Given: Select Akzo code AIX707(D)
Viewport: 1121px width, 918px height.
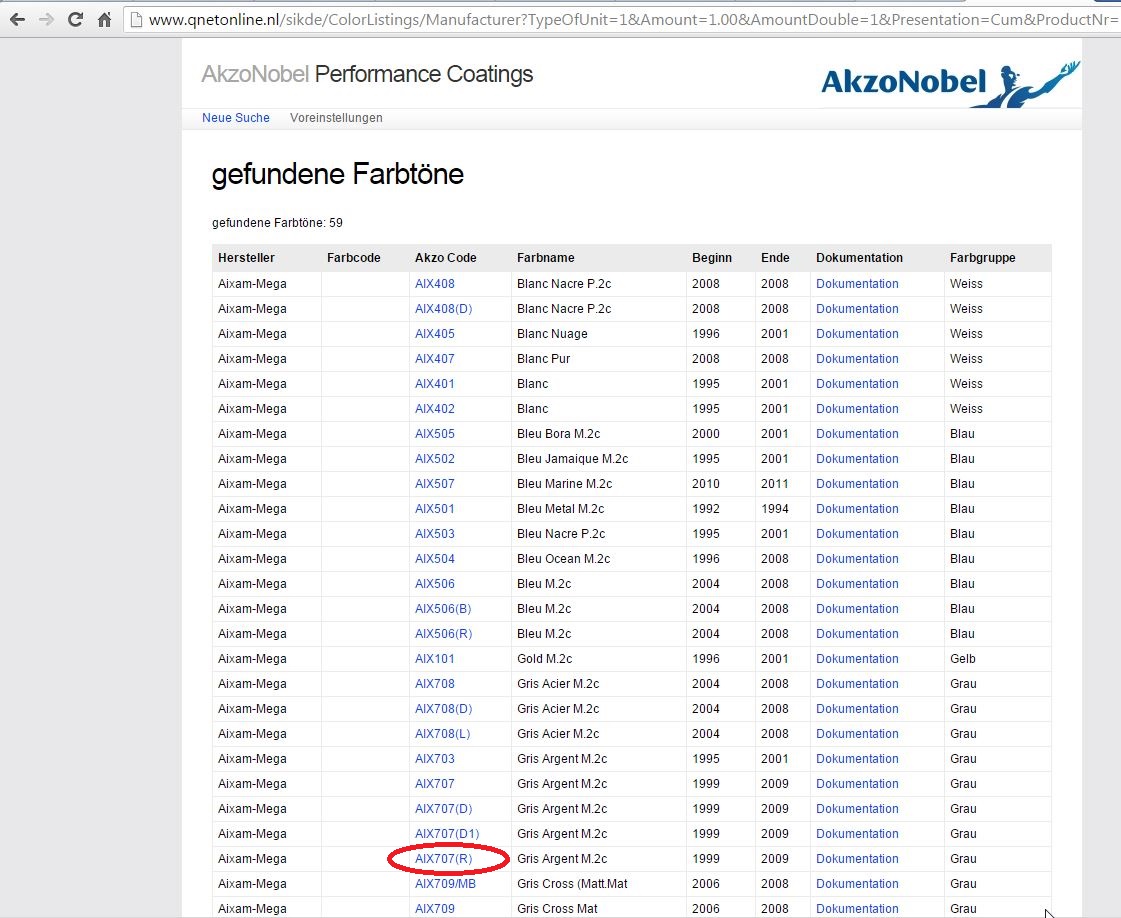Looking at the screenshot, I should [443, 809].
